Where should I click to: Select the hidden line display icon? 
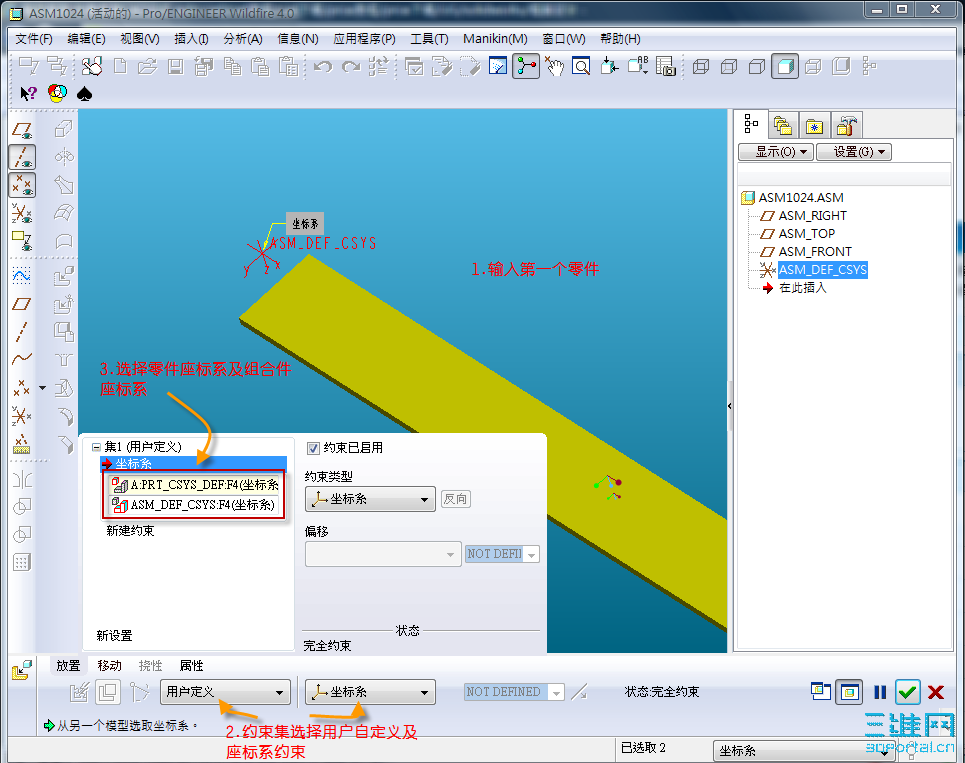coord(729,66)
